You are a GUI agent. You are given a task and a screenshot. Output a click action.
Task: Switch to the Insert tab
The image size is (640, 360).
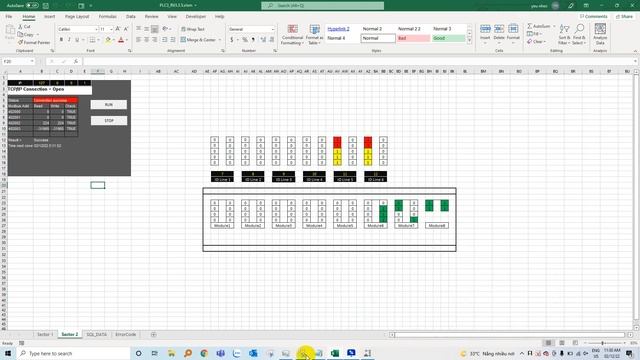[49, 17]
